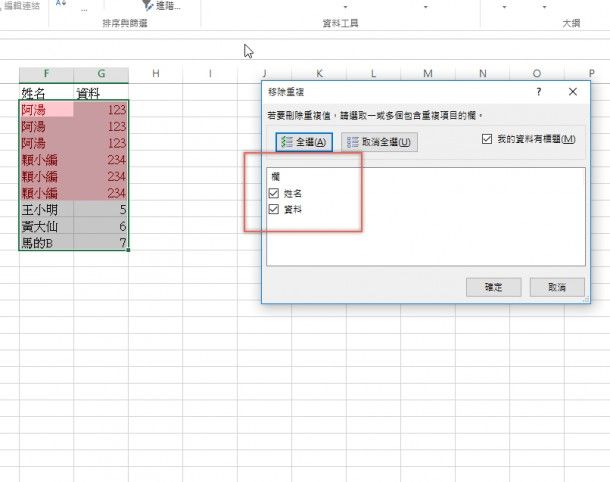Select the first 阿湯 cell

(x=46, y=109)
